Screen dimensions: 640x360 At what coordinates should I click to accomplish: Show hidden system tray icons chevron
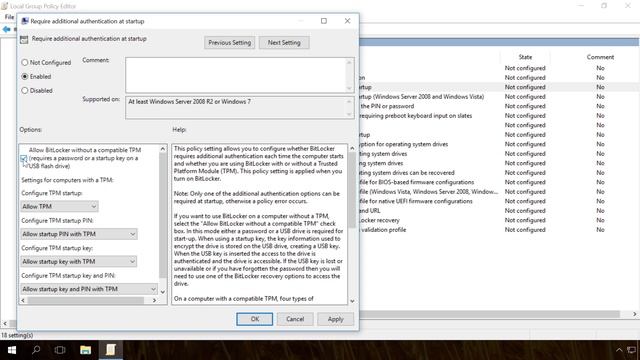click(619, 350)
